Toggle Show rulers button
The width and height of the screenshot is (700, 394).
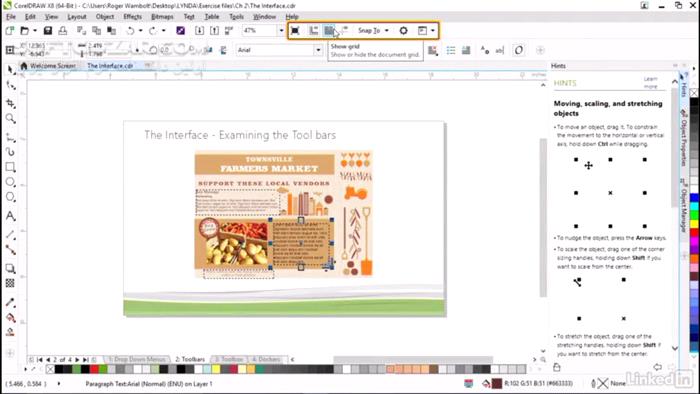(314, 30)
